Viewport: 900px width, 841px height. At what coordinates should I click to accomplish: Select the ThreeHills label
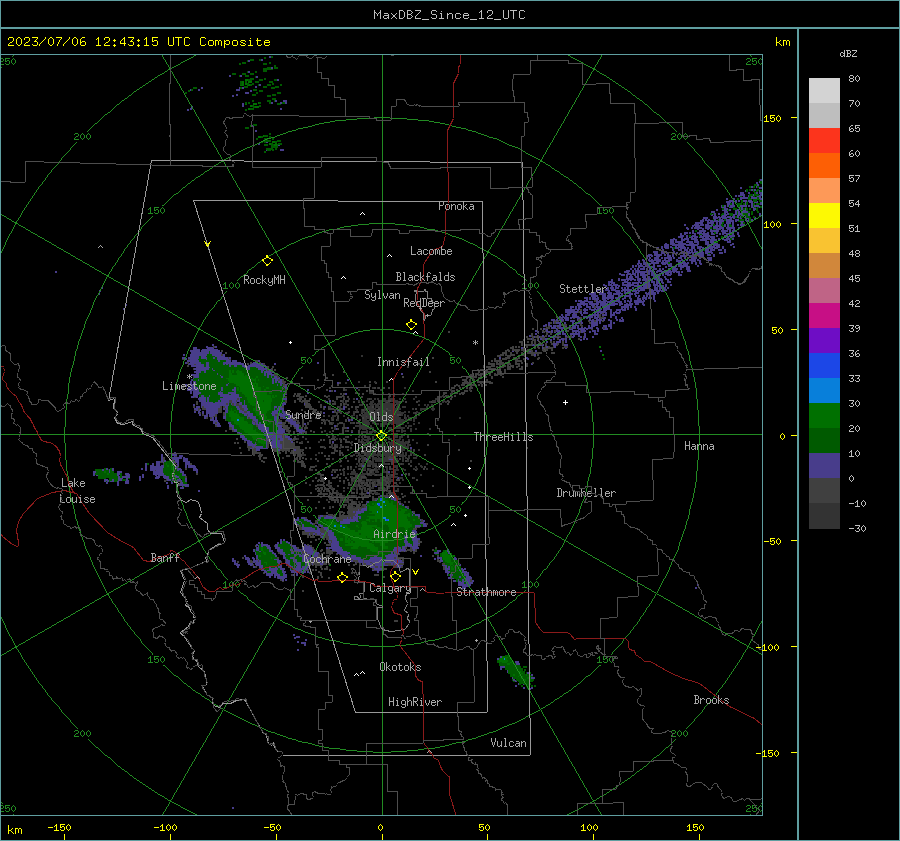click(x=503, y=437)
